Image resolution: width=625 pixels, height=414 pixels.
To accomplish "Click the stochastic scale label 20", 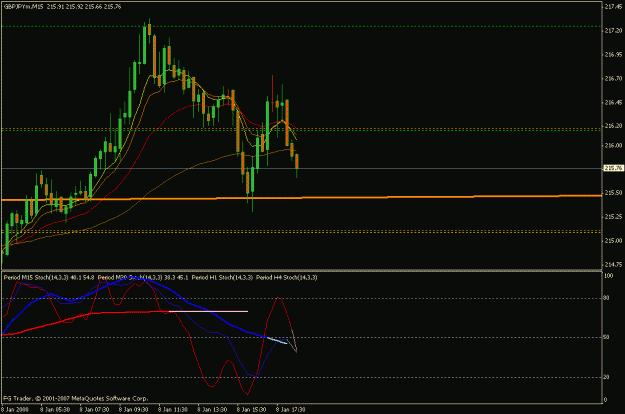I will (x=607, y=377).
